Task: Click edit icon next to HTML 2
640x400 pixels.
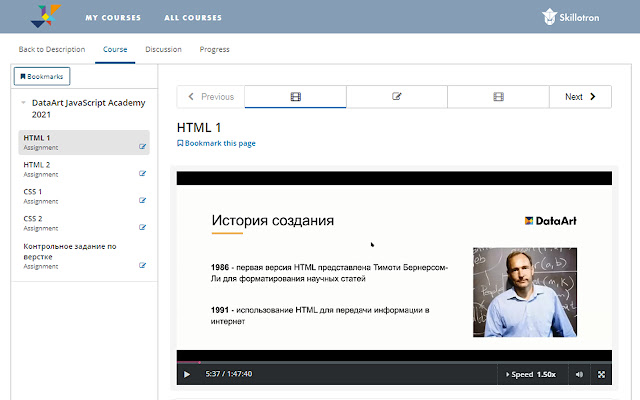Action: pos(143,173)
